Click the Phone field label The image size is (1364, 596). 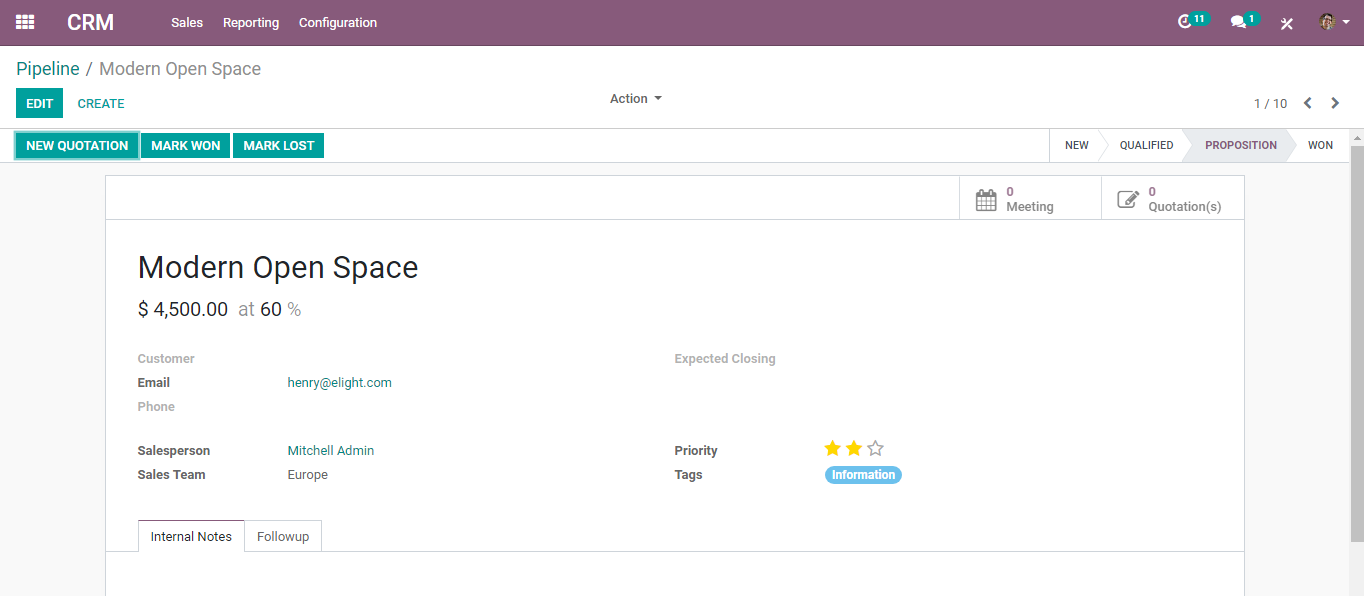[156, 406]
